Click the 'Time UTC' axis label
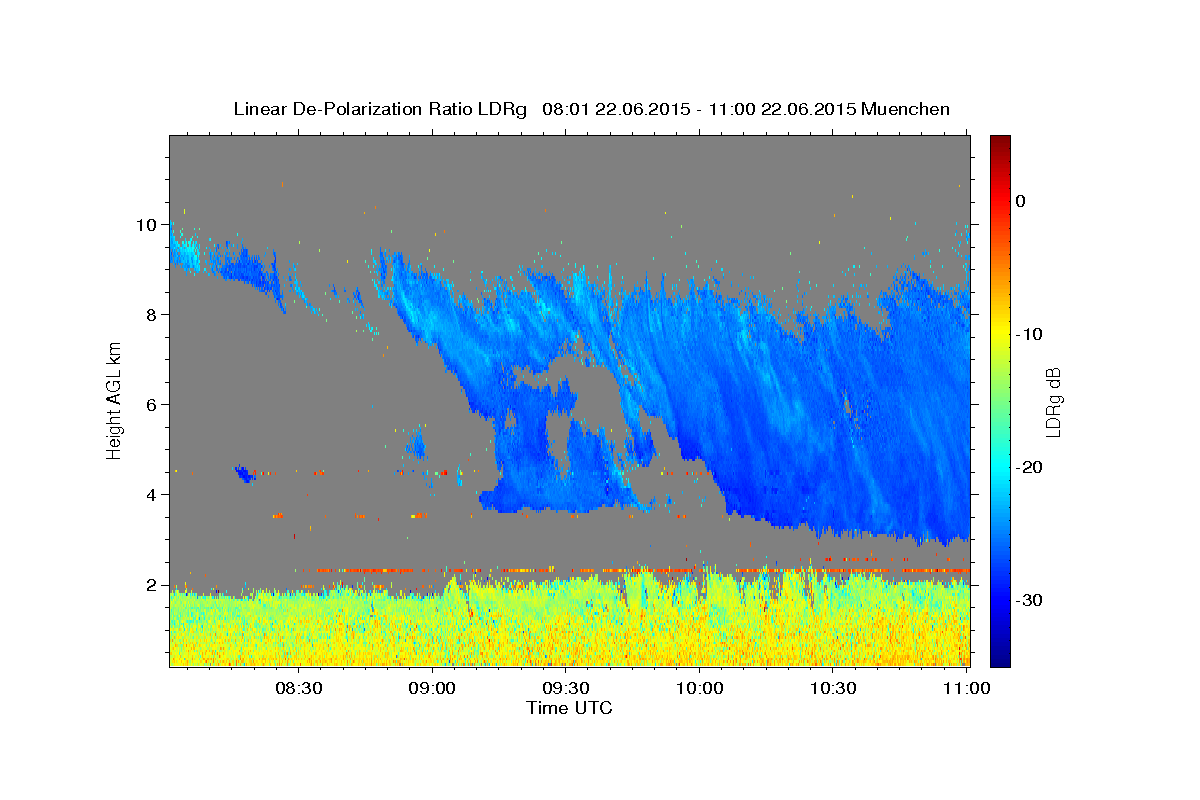The width and height of the screenshot is (1200, 800). point(569,708)
